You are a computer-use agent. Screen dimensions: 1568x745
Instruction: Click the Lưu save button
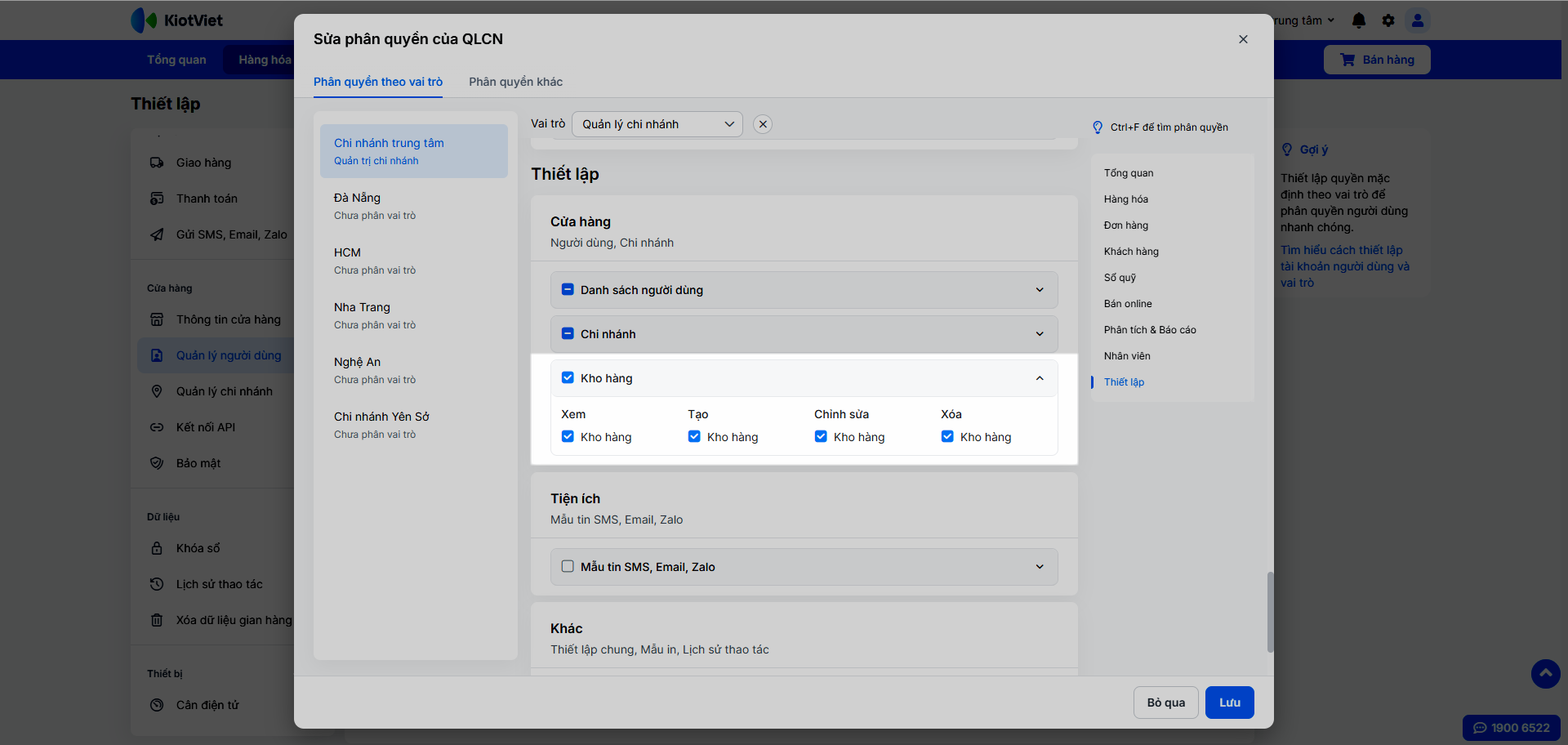[1229, 703]
